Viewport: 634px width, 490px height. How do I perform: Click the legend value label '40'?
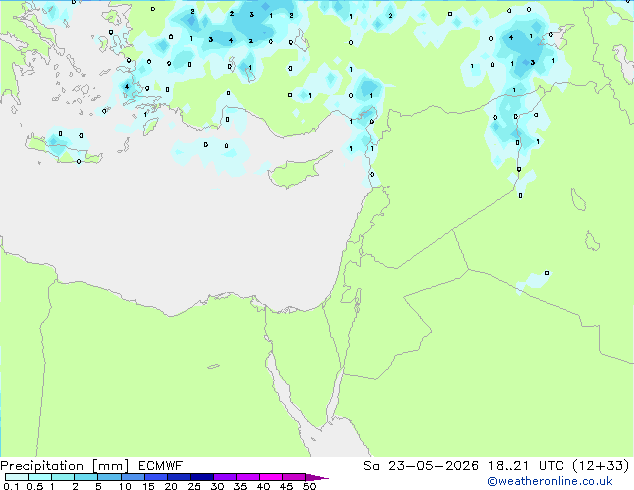pos(263,486)
